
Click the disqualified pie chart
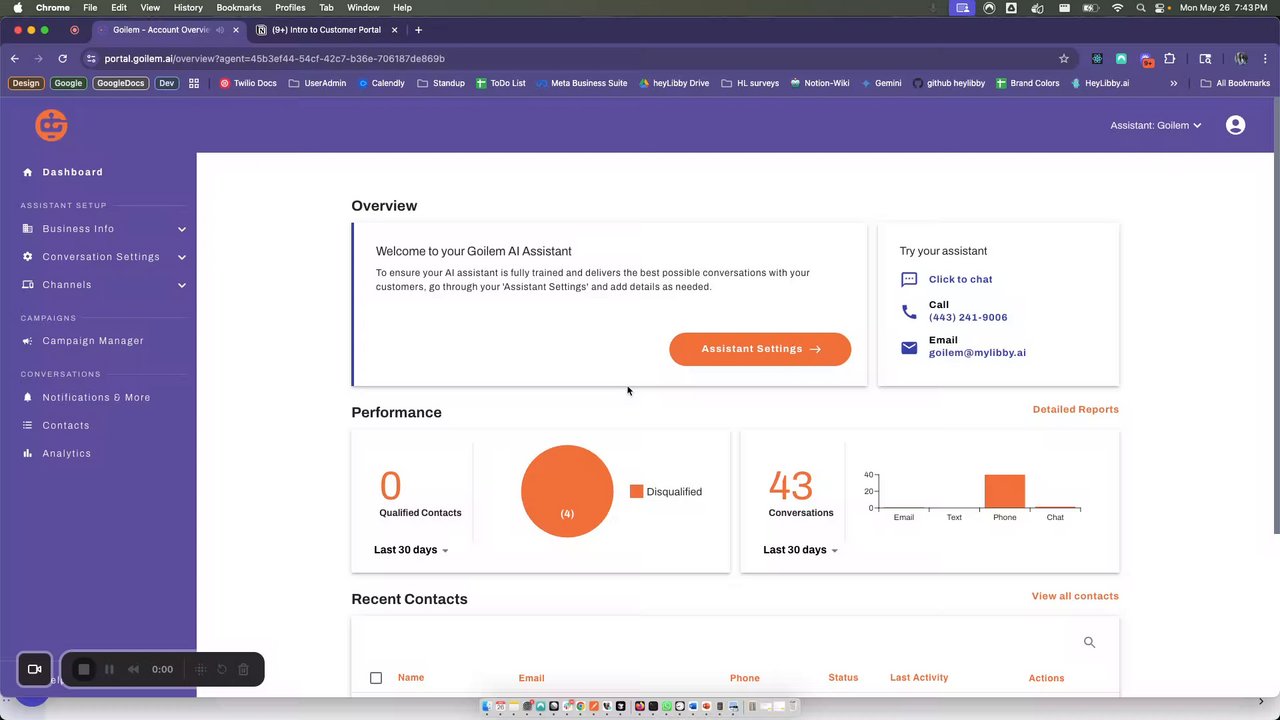tap(567, 491)
